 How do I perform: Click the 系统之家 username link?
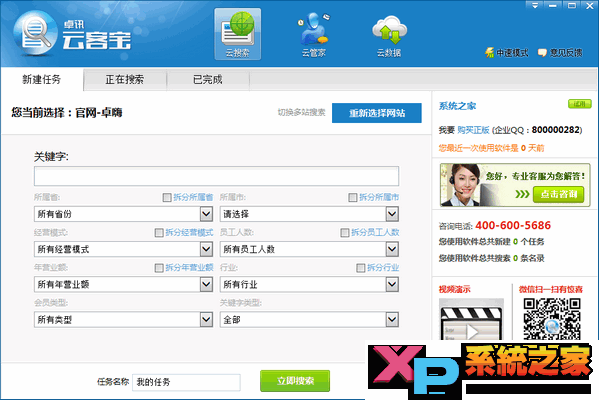click(457, 106)
